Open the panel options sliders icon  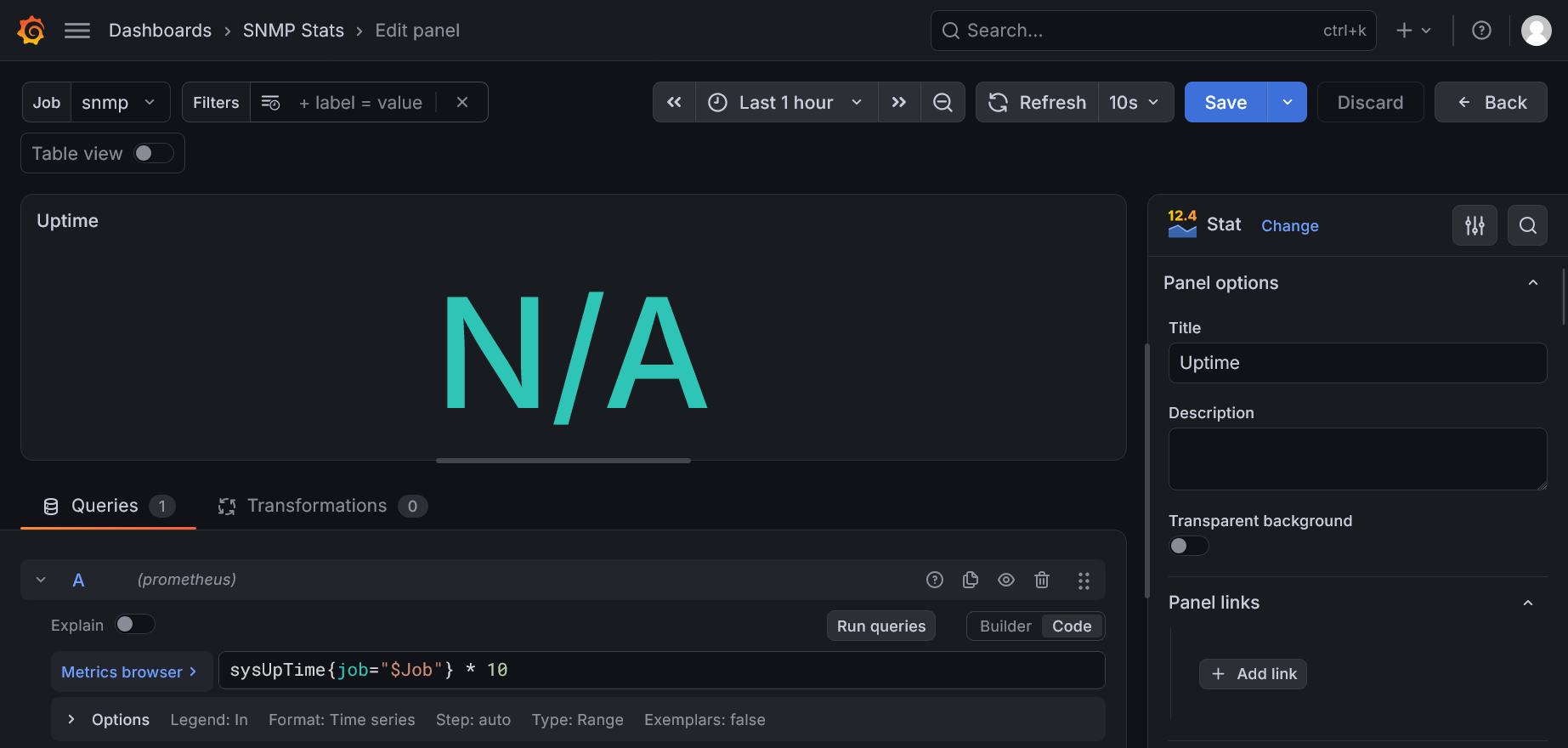[1475, 225]
